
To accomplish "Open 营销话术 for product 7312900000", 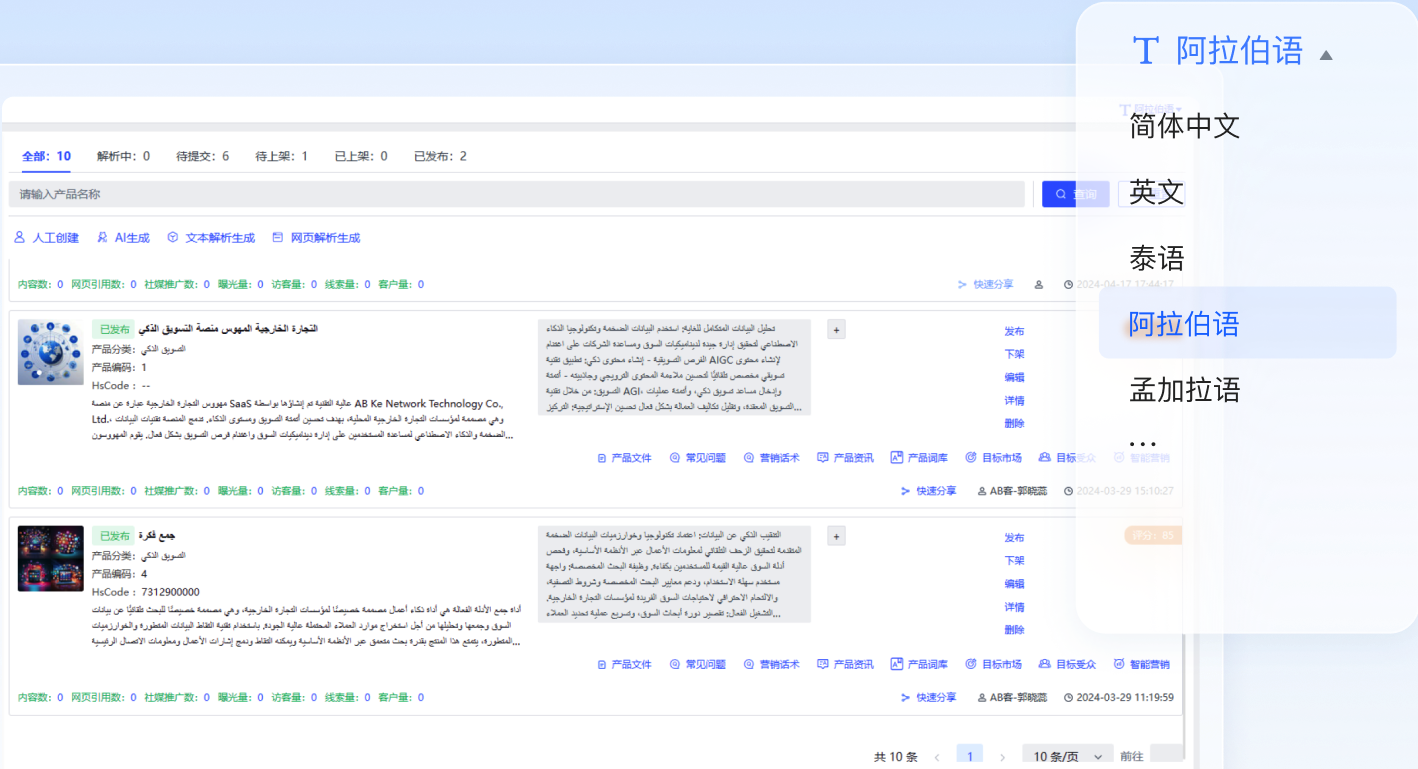I will pos(772,664).
